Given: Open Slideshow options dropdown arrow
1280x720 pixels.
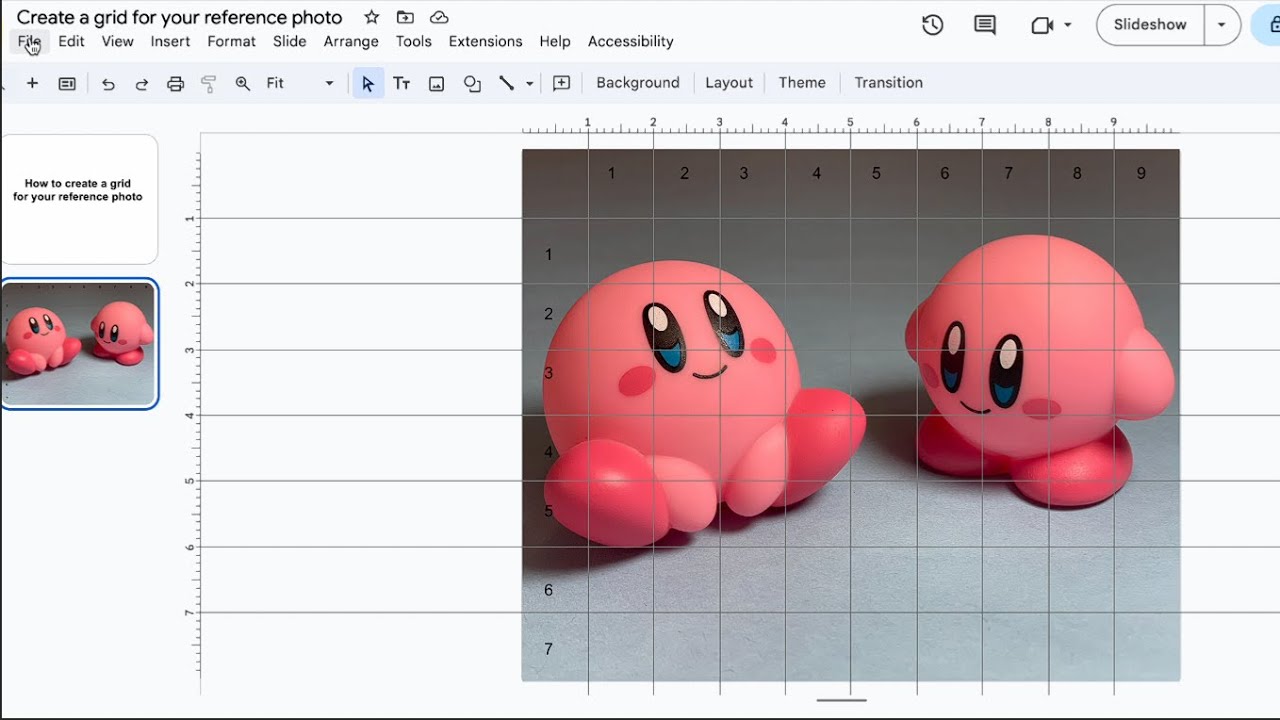Looking at the screenshot, I should pos(1222,25).
